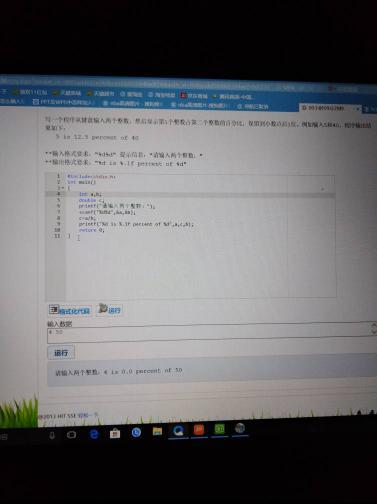
Task: Open the globe icon on the taskbar
Action: [x=240, y=428]
